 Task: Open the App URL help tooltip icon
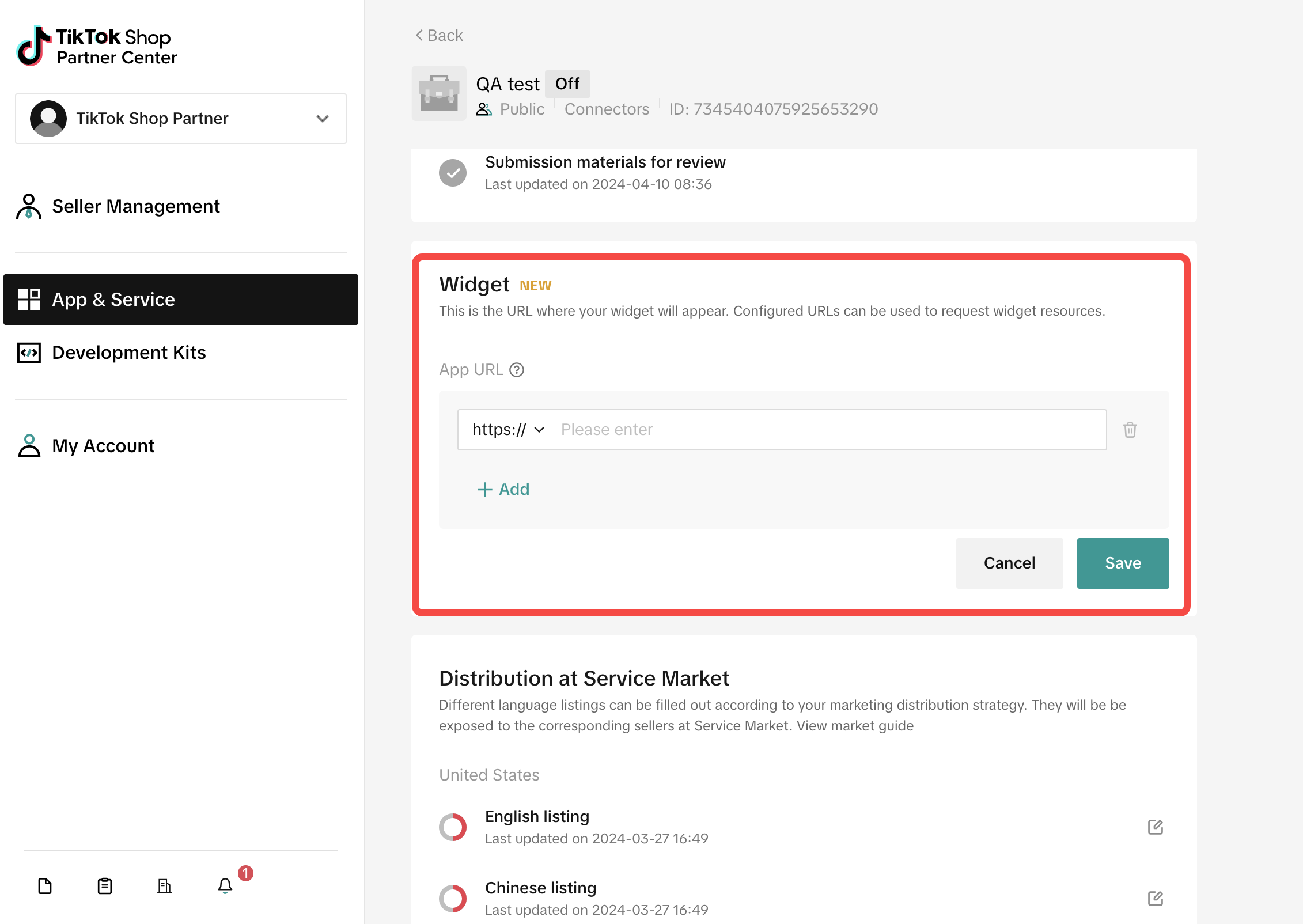(x=517, y=370)
